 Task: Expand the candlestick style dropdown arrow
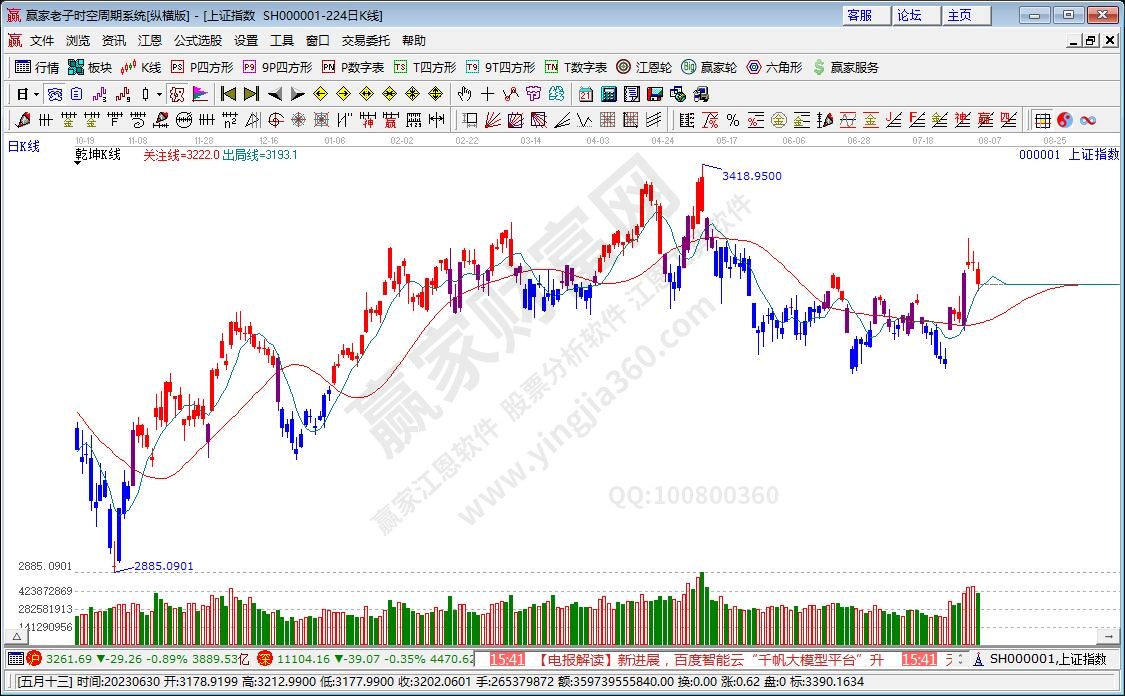[160, 94]
